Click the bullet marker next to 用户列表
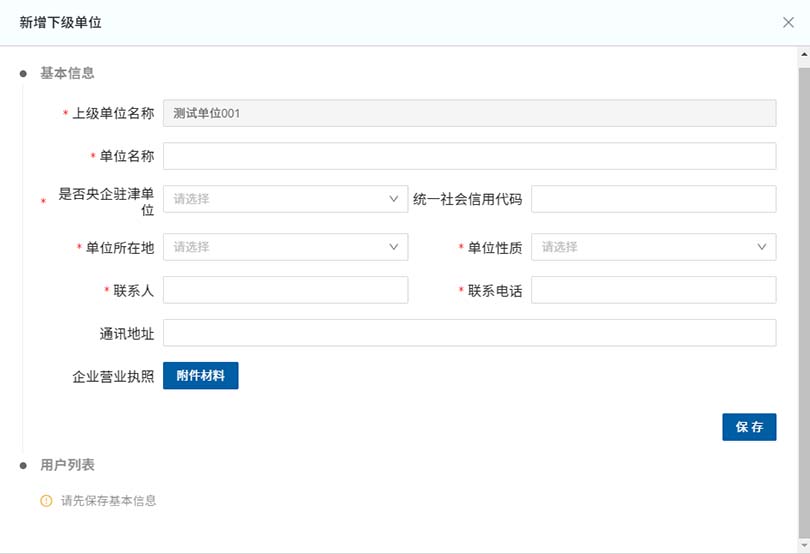The image size is (810, 554). pos(23,465)
